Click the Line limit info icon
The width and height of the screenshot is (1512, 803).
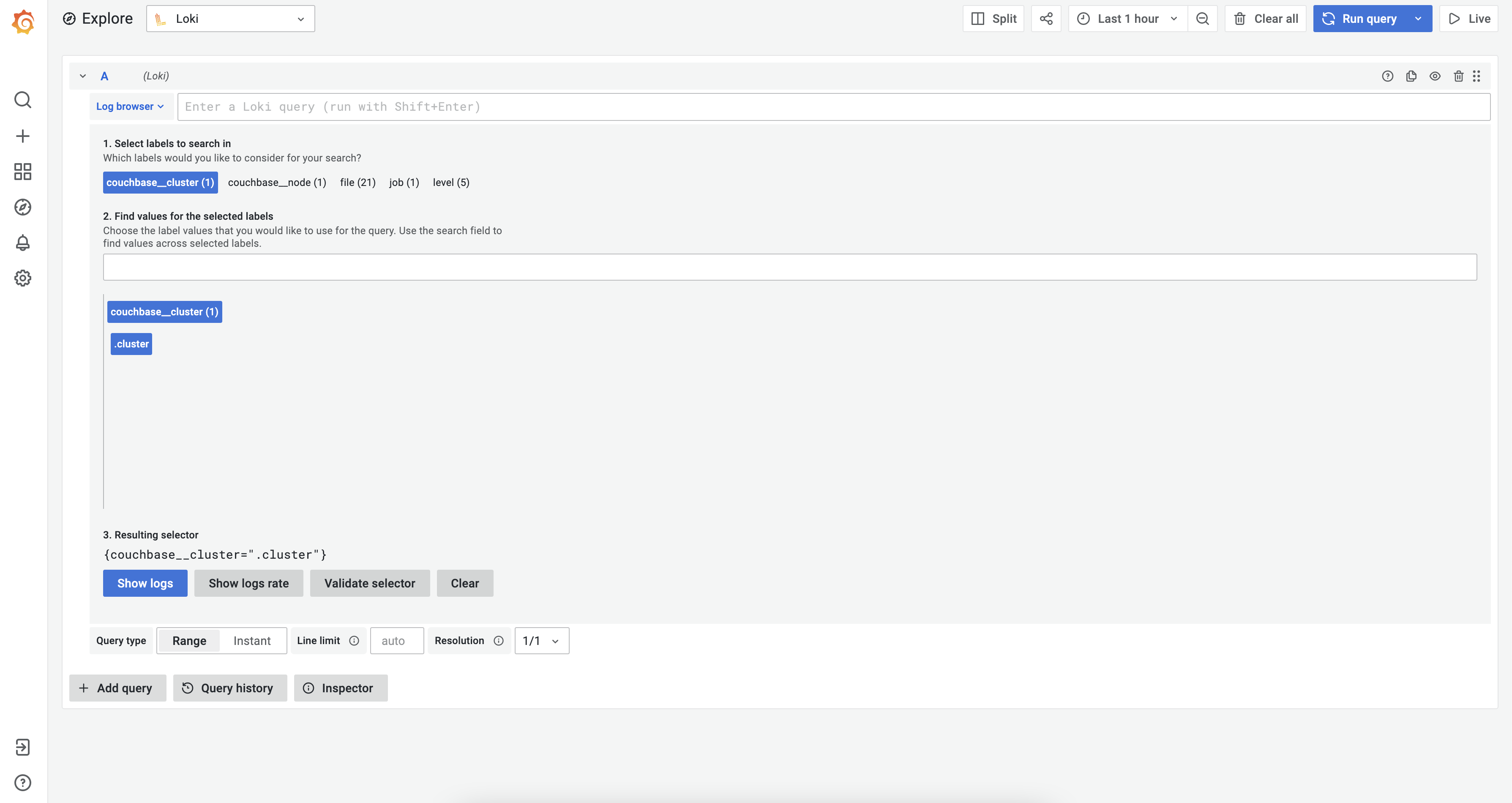point(354,641)
